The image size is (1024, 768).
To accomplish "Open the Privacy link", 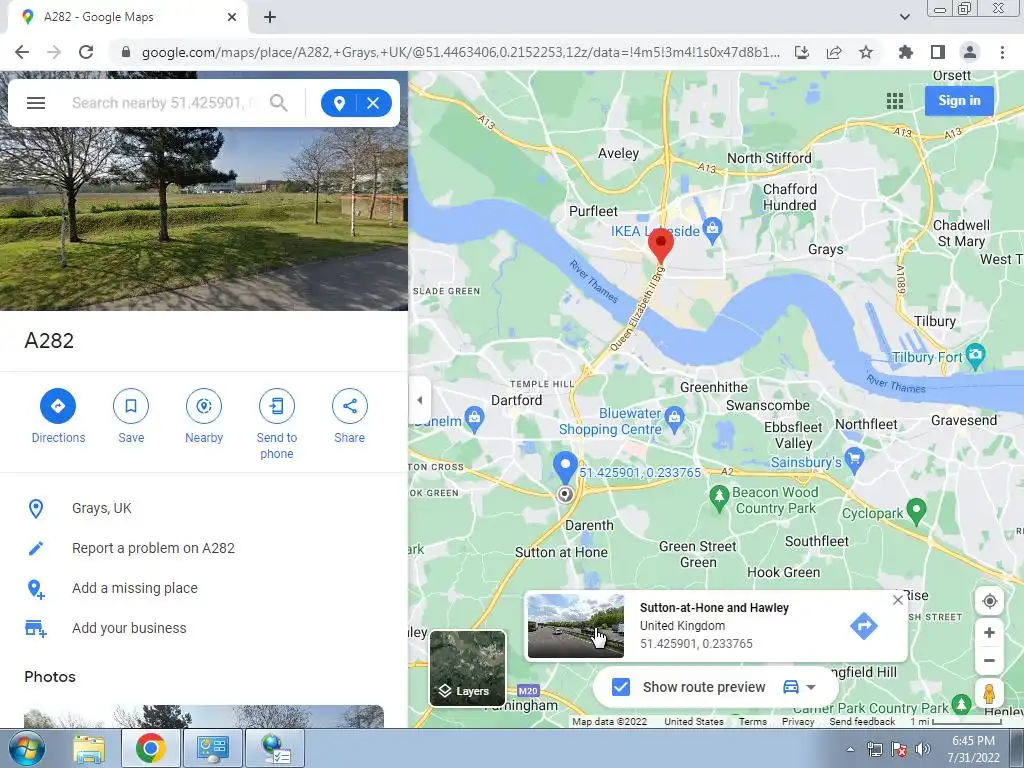I will [x=798, y=722].
